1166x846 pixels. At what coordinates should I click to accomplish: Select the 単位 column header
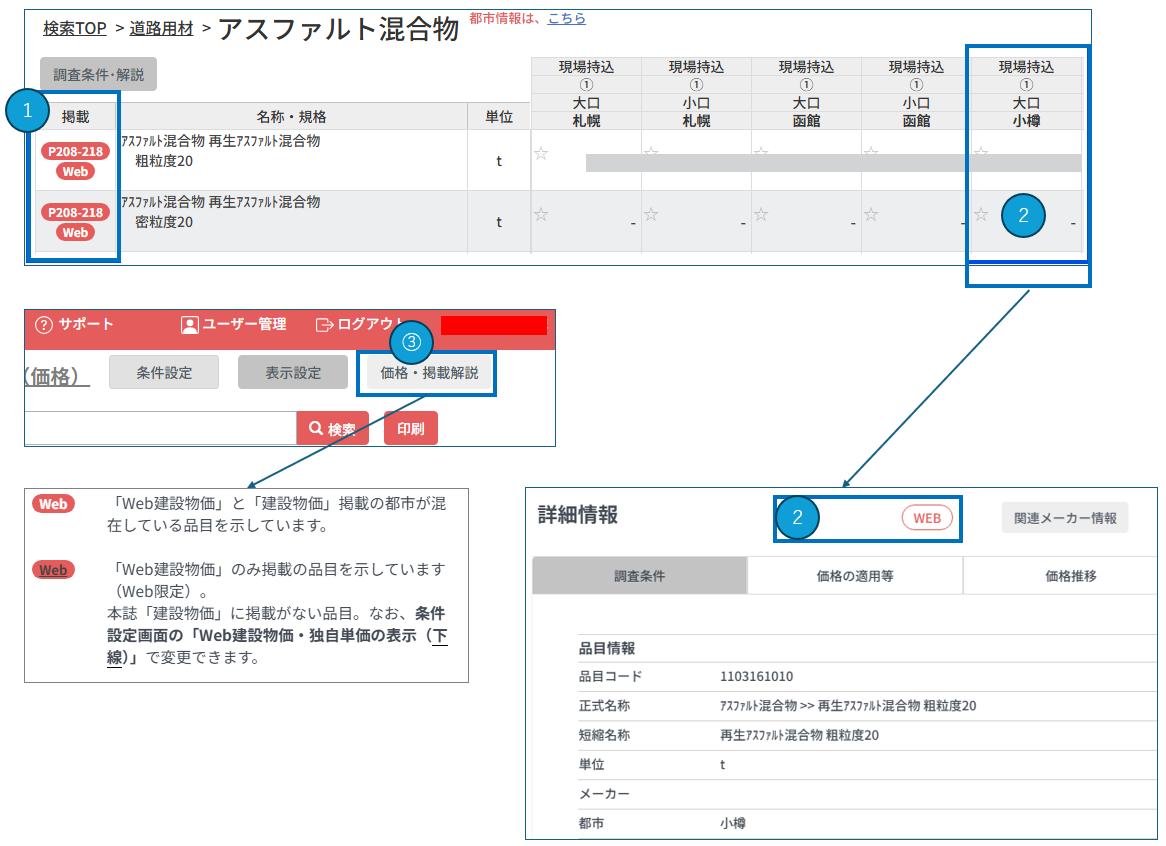coord(499,117)
